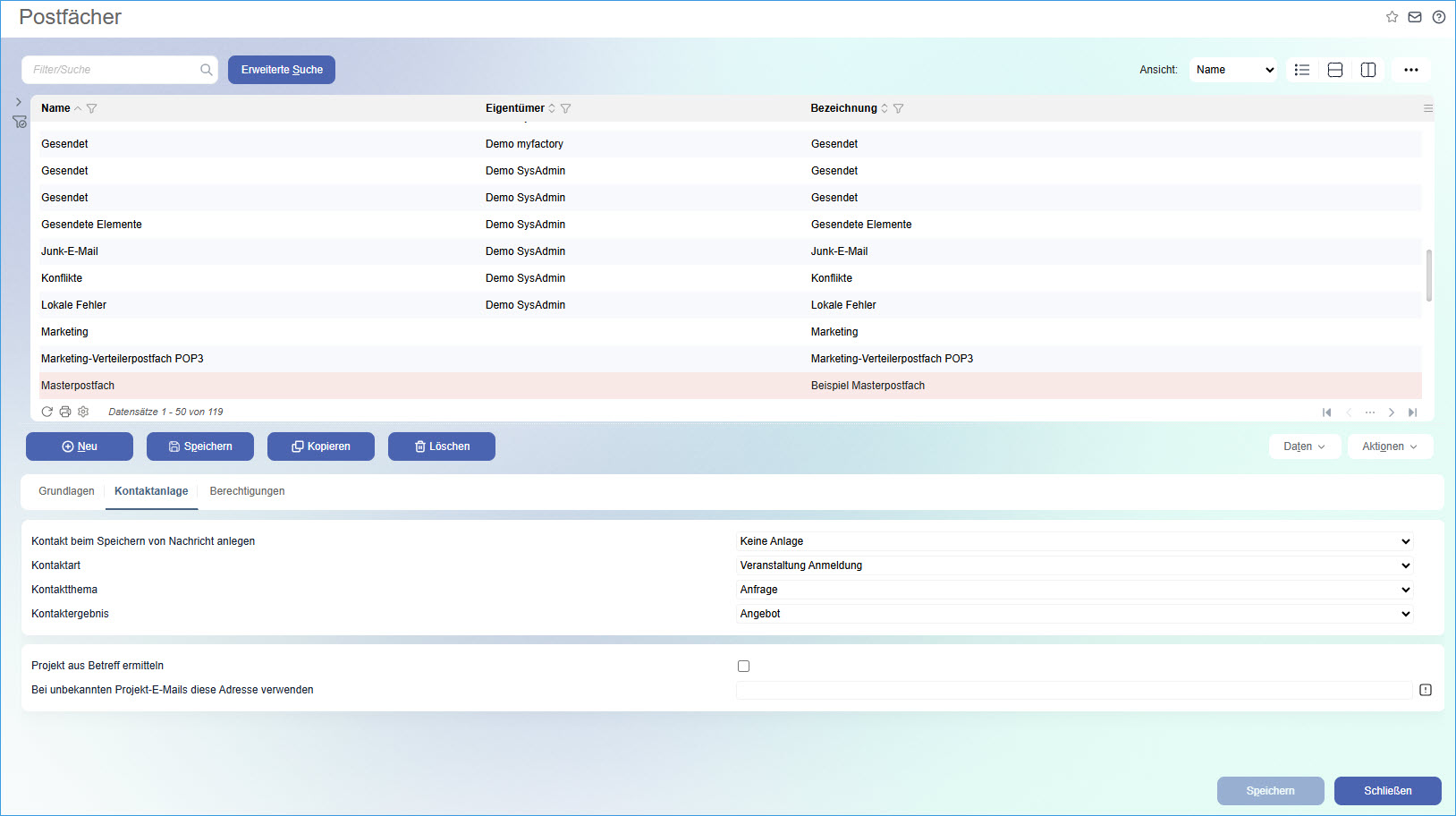Open the filter icon in Name column

pyautogui.click(x=92, y=108)
